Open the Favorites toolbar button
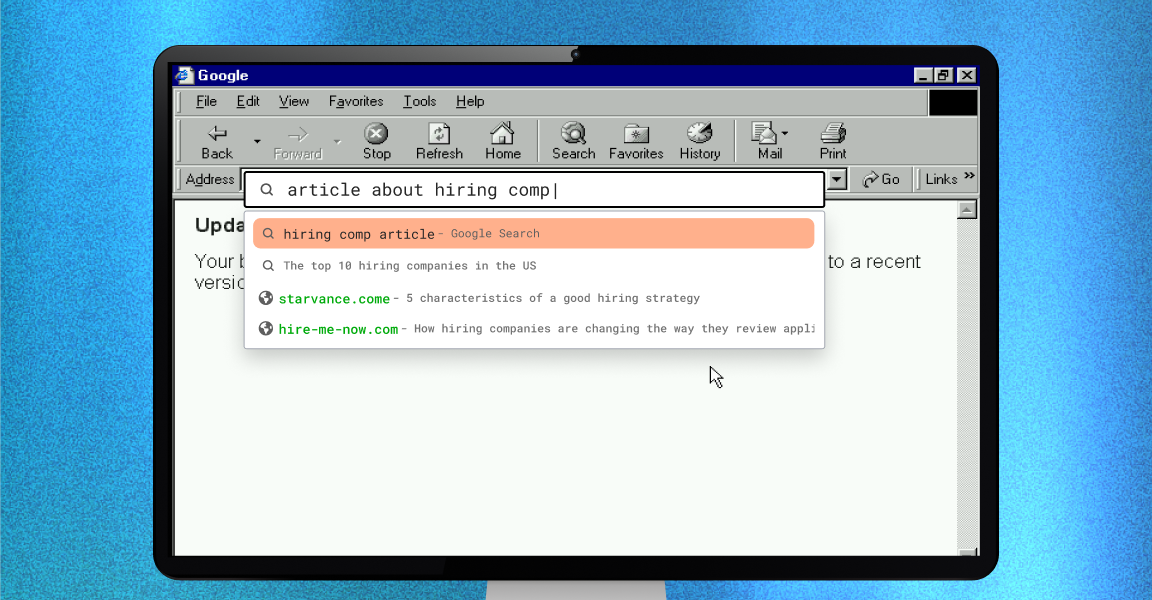Image resolution: width=1152 pixels, height=600 pixels. 636,142
